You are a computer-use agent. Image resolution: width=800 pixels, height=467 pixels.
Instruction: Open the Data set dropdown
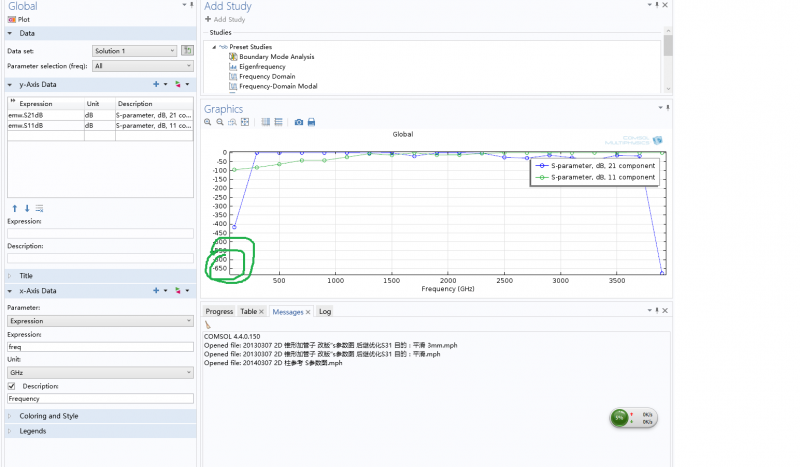coord(133,50)
